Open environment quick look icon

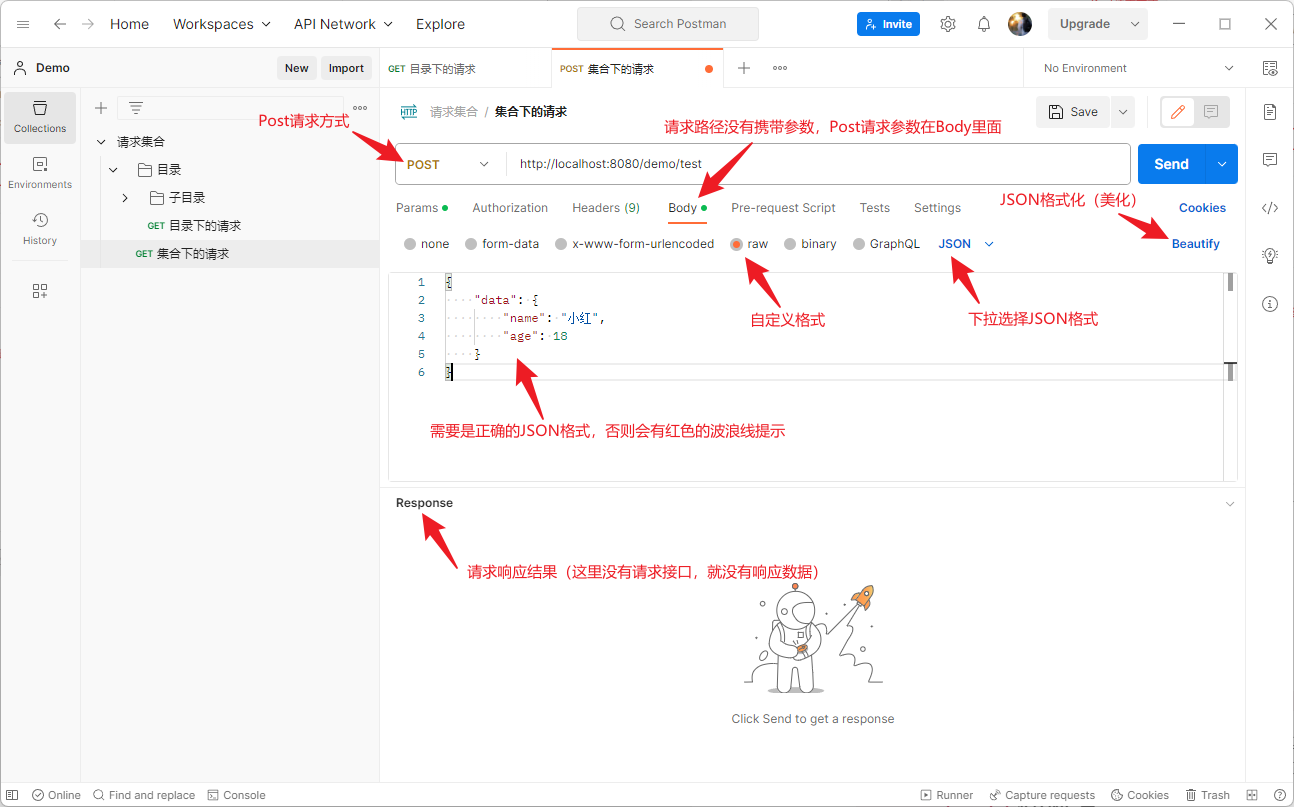[x=1270, y=68]
